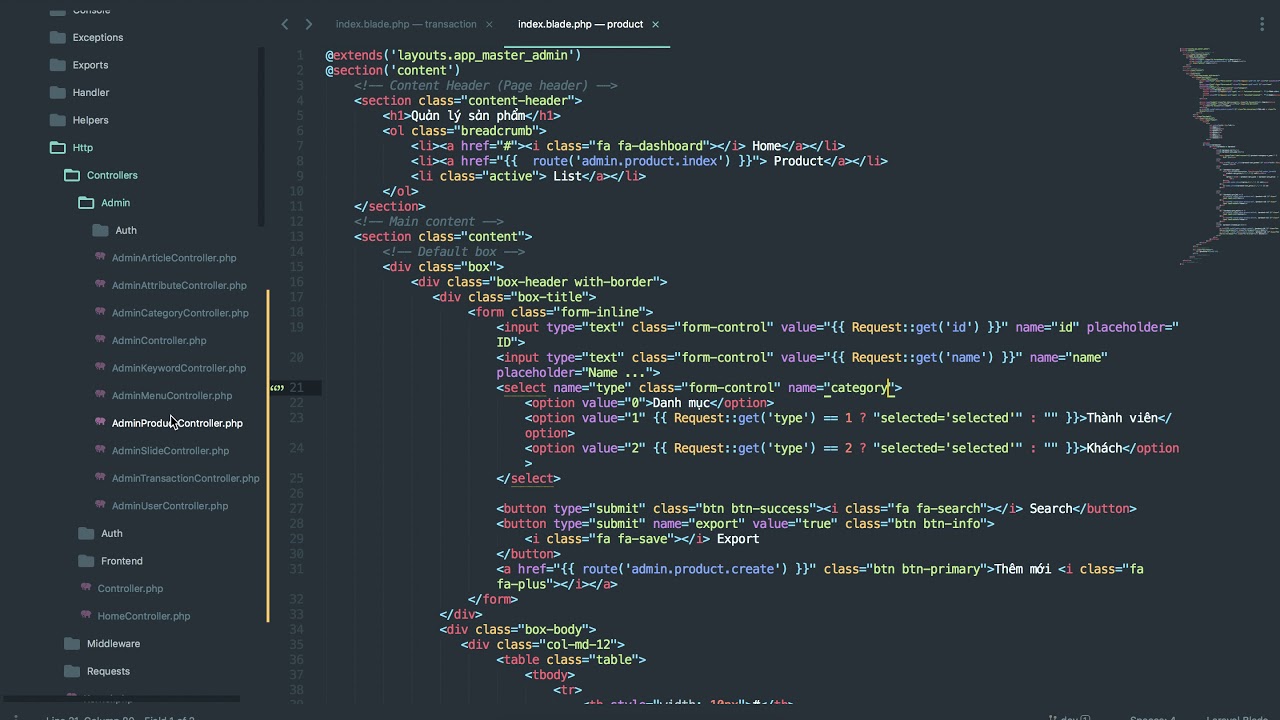
Task: Click the @section('content') line
Action: point(393,70)
